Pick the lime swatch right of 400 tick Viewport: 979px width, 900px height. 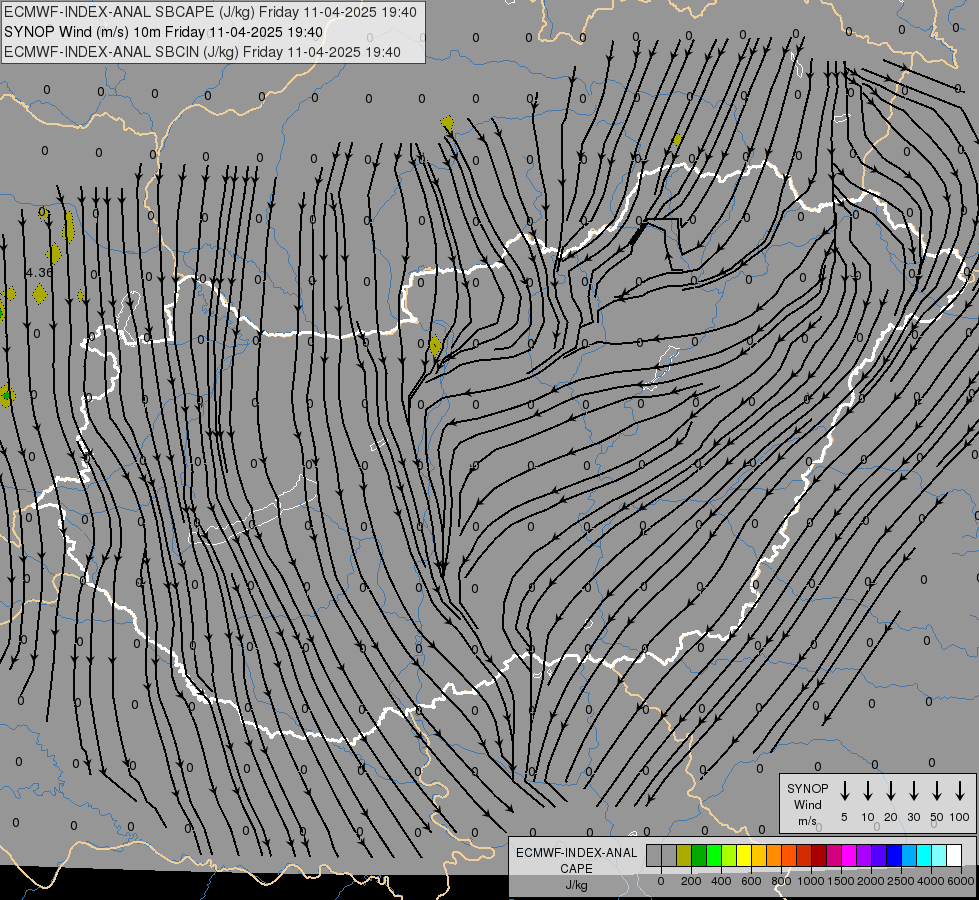coord(729,856)
